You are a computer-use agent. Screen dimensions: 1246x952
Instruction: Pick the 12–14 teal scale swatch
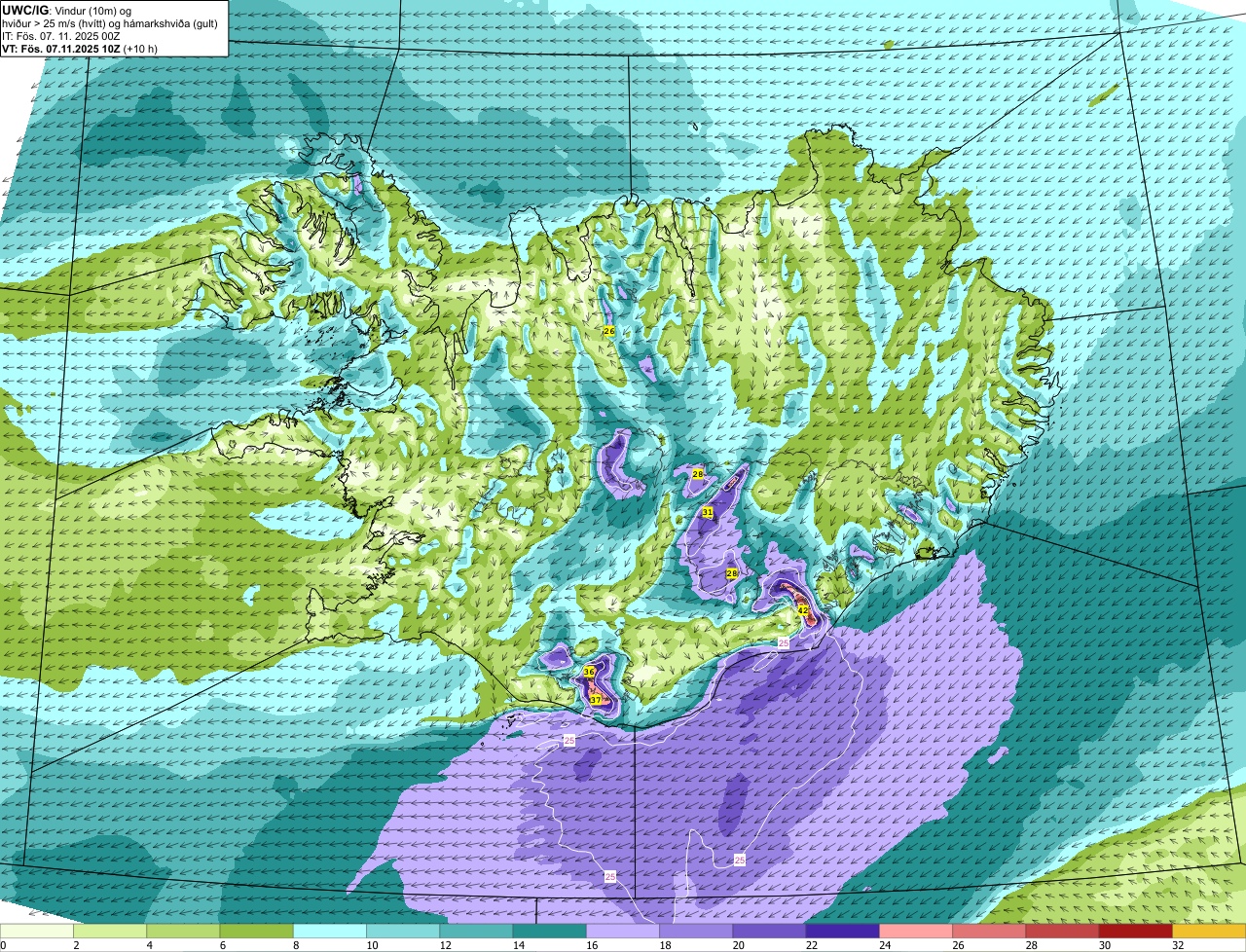coord(476,931)
